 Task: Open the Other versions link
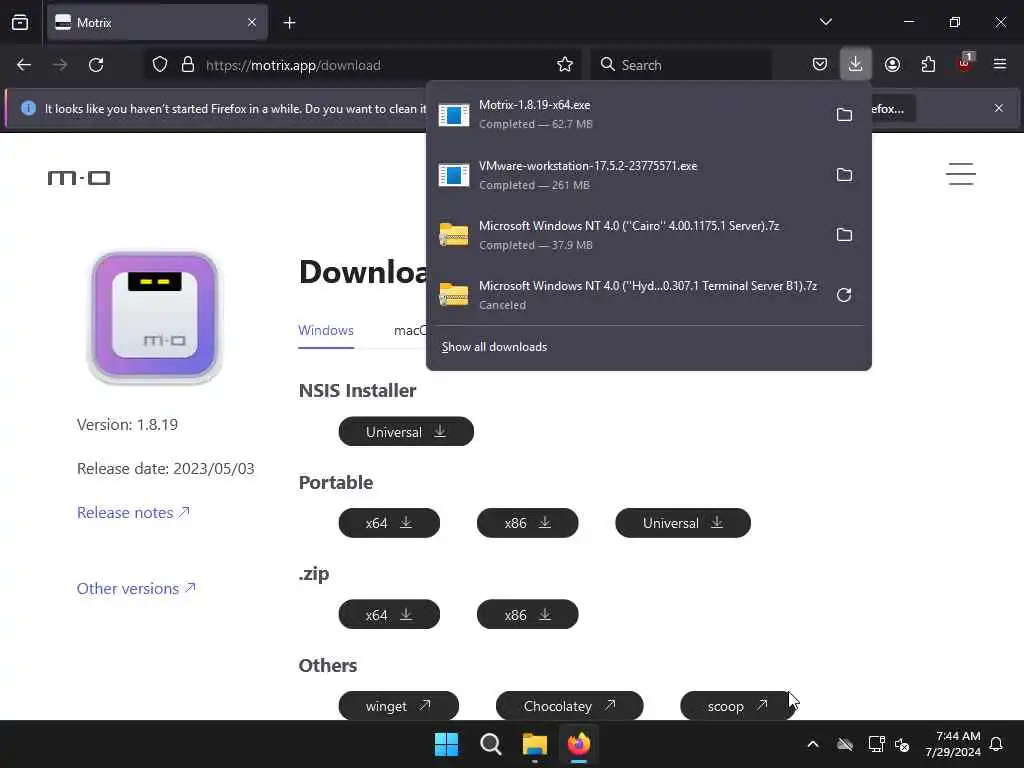[136, 588]
